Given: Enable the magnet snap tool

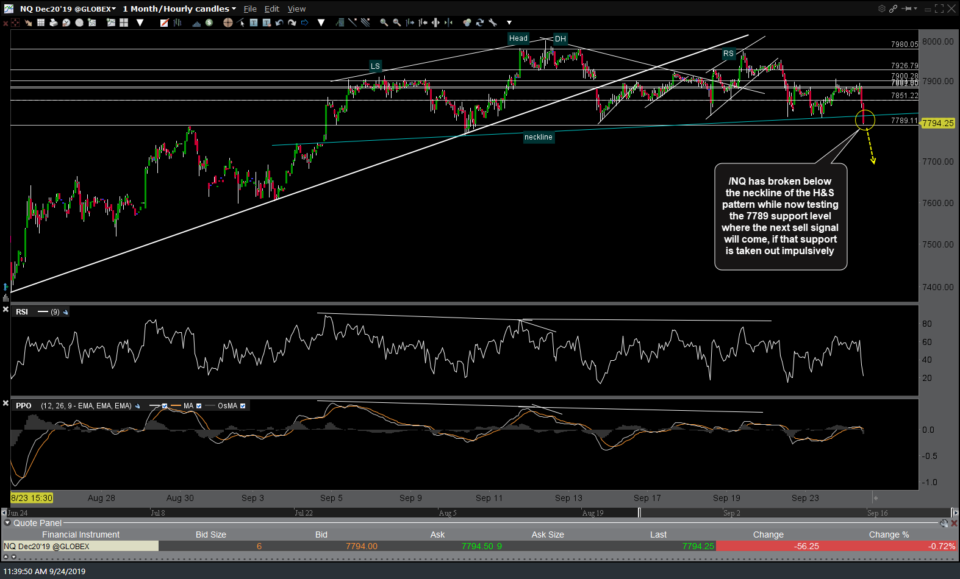Looking at the screenshot, I should coord(240,23).
